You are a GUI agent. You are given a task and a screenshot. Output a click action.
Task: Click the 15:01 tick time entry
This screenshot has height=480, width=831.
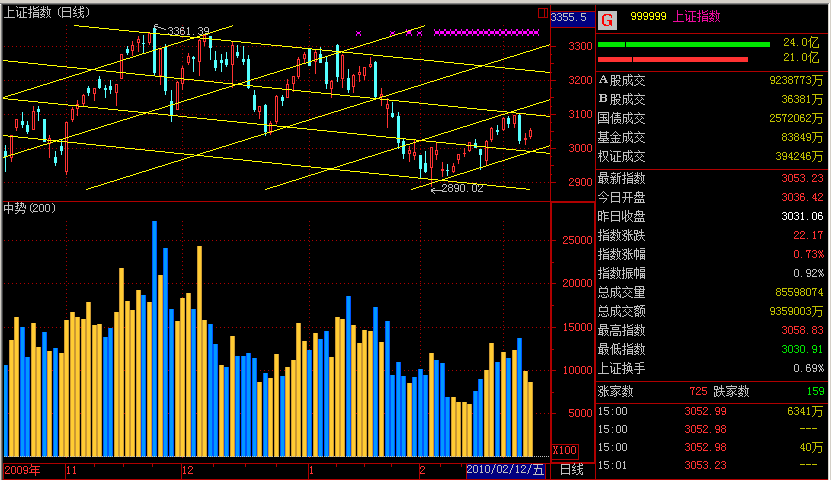613,465
